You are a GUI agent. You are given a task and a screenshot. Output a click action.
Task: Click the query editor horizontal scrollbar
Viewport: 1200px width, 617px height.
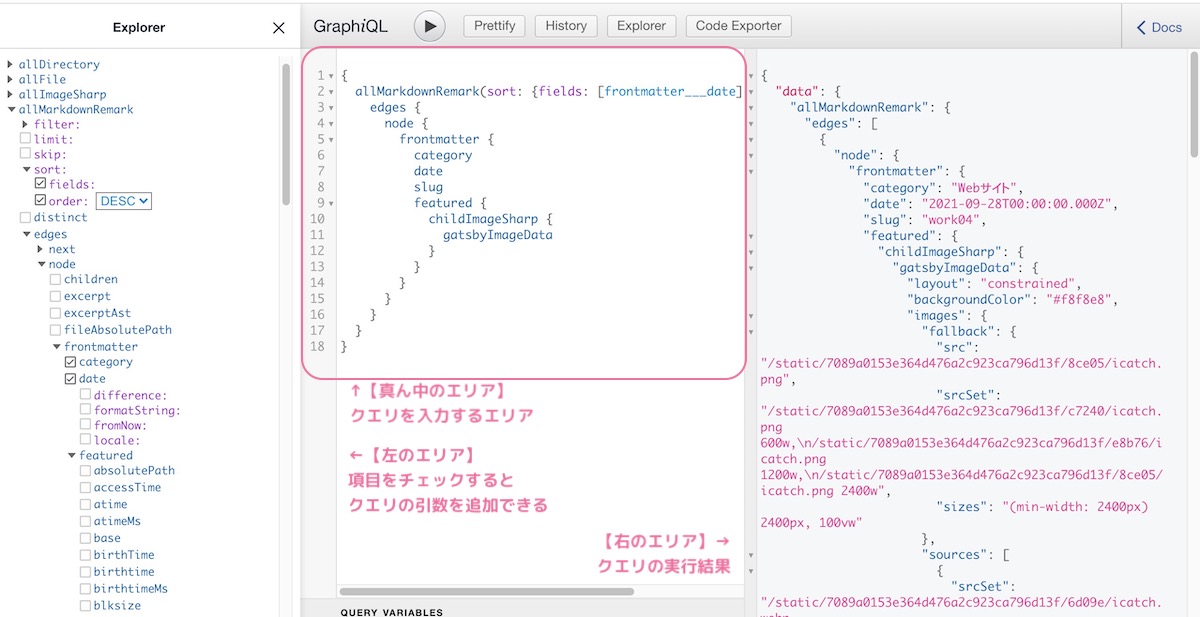tap(486, 591)
